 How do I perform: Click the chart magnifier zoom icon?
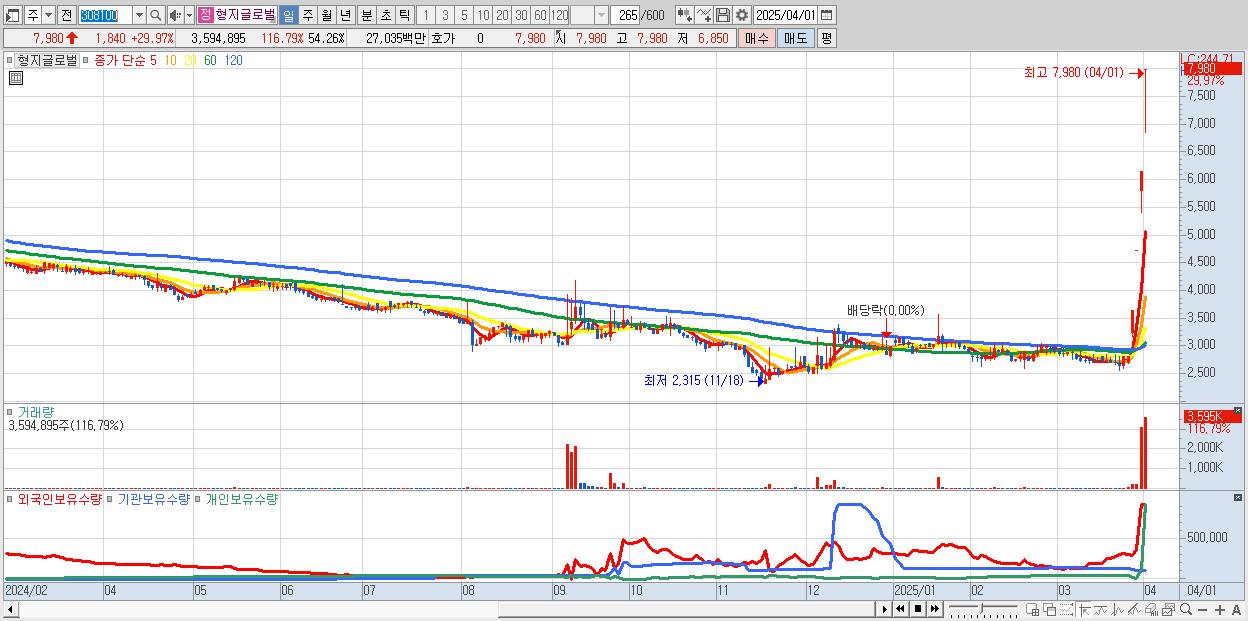point(1186,610)
